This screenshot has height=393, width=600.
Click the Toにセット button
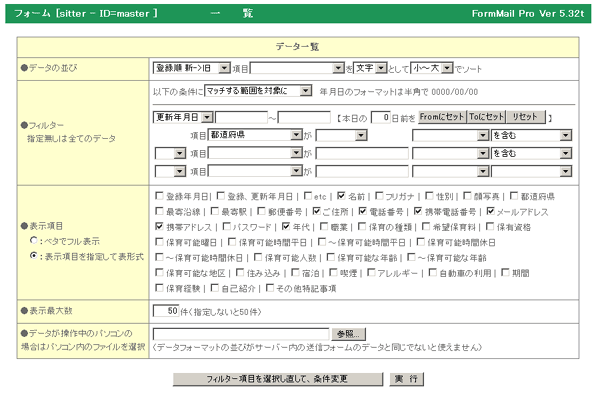coord(486,117)
